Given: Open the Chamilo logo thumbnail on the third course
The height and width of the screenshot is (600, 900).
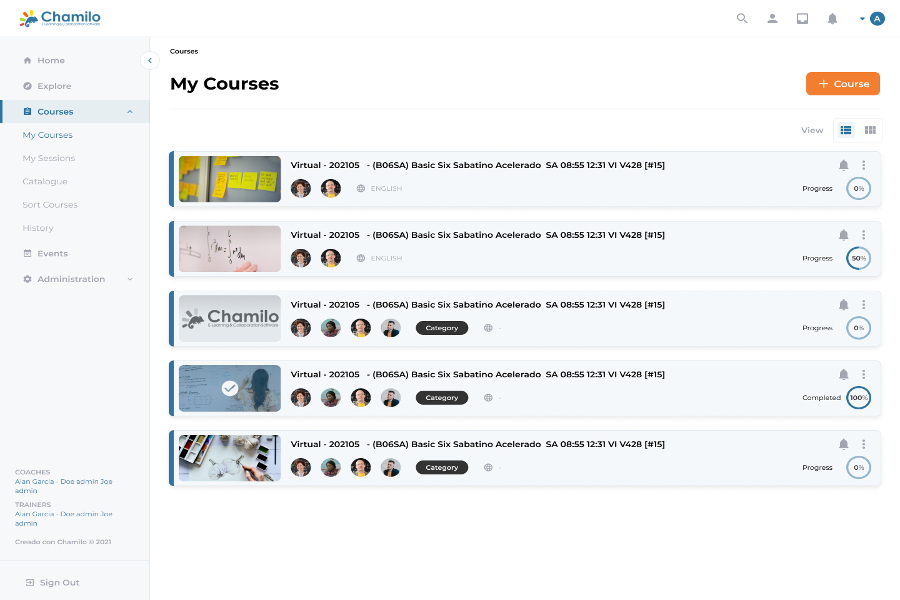Looking at the screenshot, I should click(229, 319).
